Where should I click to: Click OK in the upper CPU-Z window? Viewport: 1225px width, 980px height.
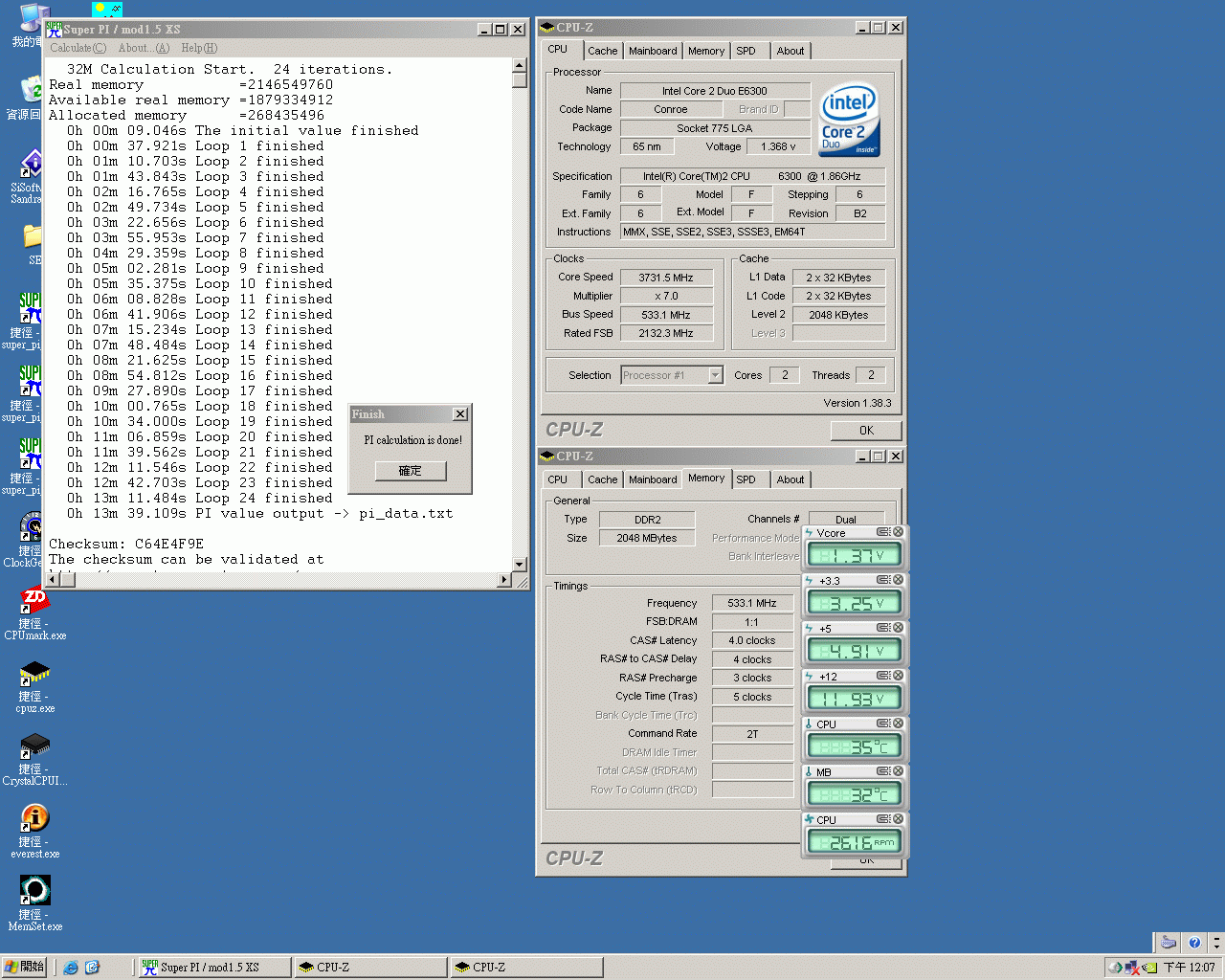tap(866, 431)
